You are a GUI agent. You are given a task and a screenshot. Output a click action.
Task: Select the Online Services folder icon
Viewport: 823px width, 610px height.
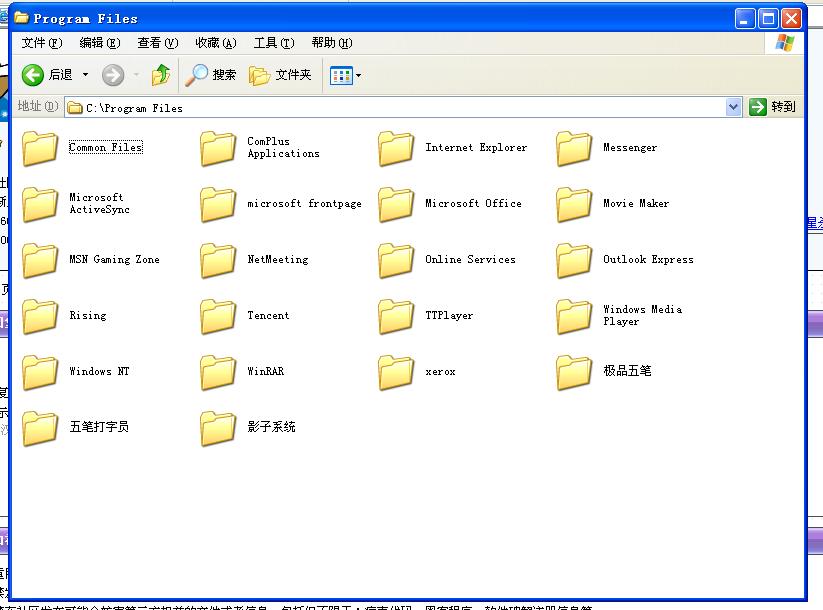[396, 260]
